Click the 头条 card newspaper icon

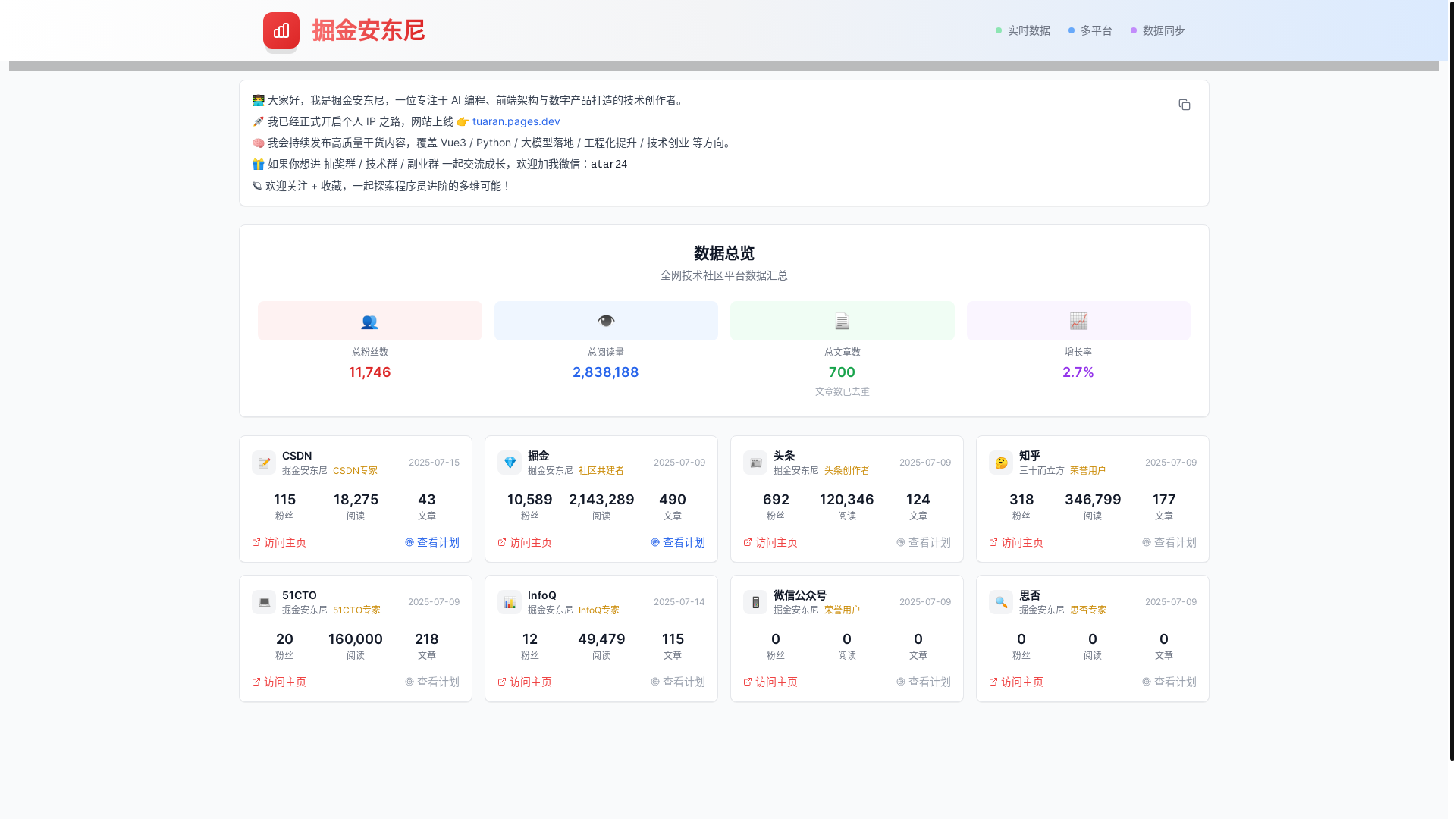755,463
